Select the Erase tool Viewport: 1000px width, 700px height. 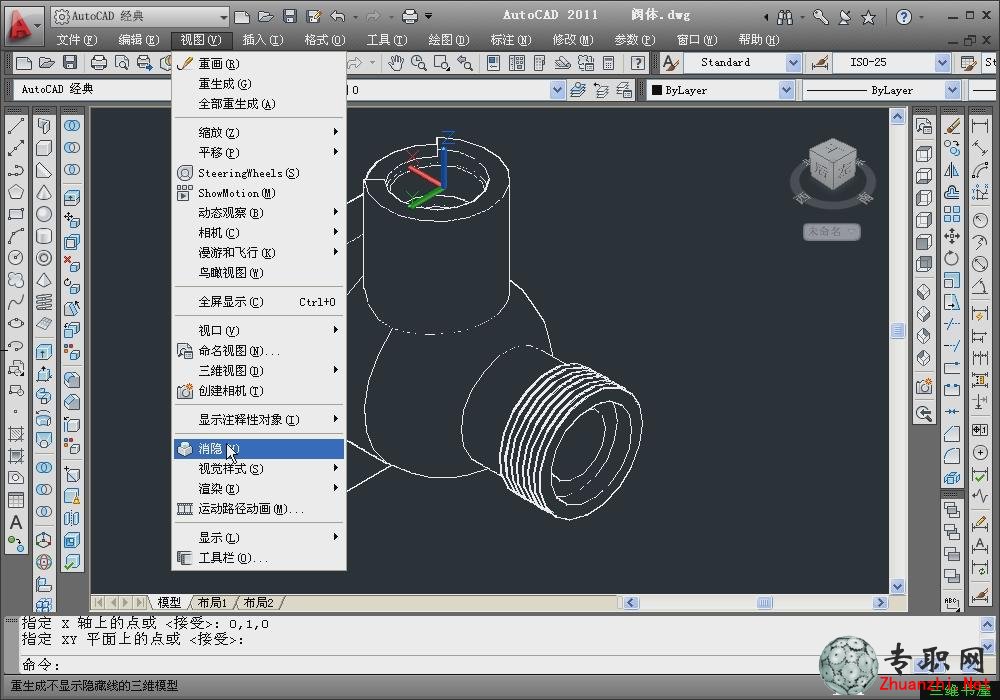952,126
